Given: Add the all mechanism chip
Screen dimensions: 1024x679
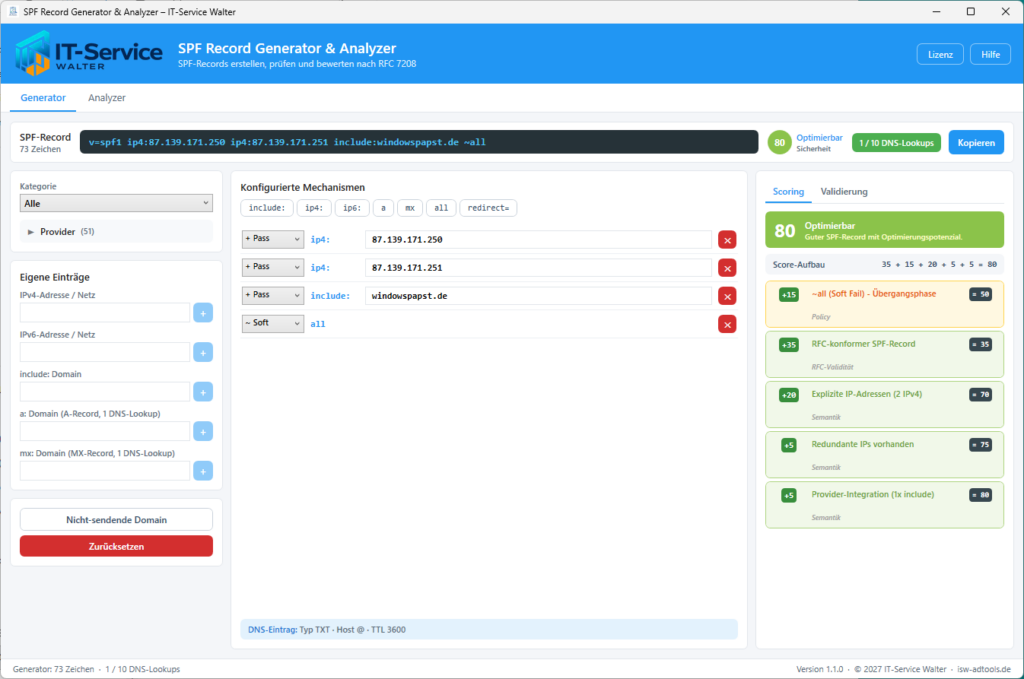Looking at the screenshot, I should click(441, 208).
